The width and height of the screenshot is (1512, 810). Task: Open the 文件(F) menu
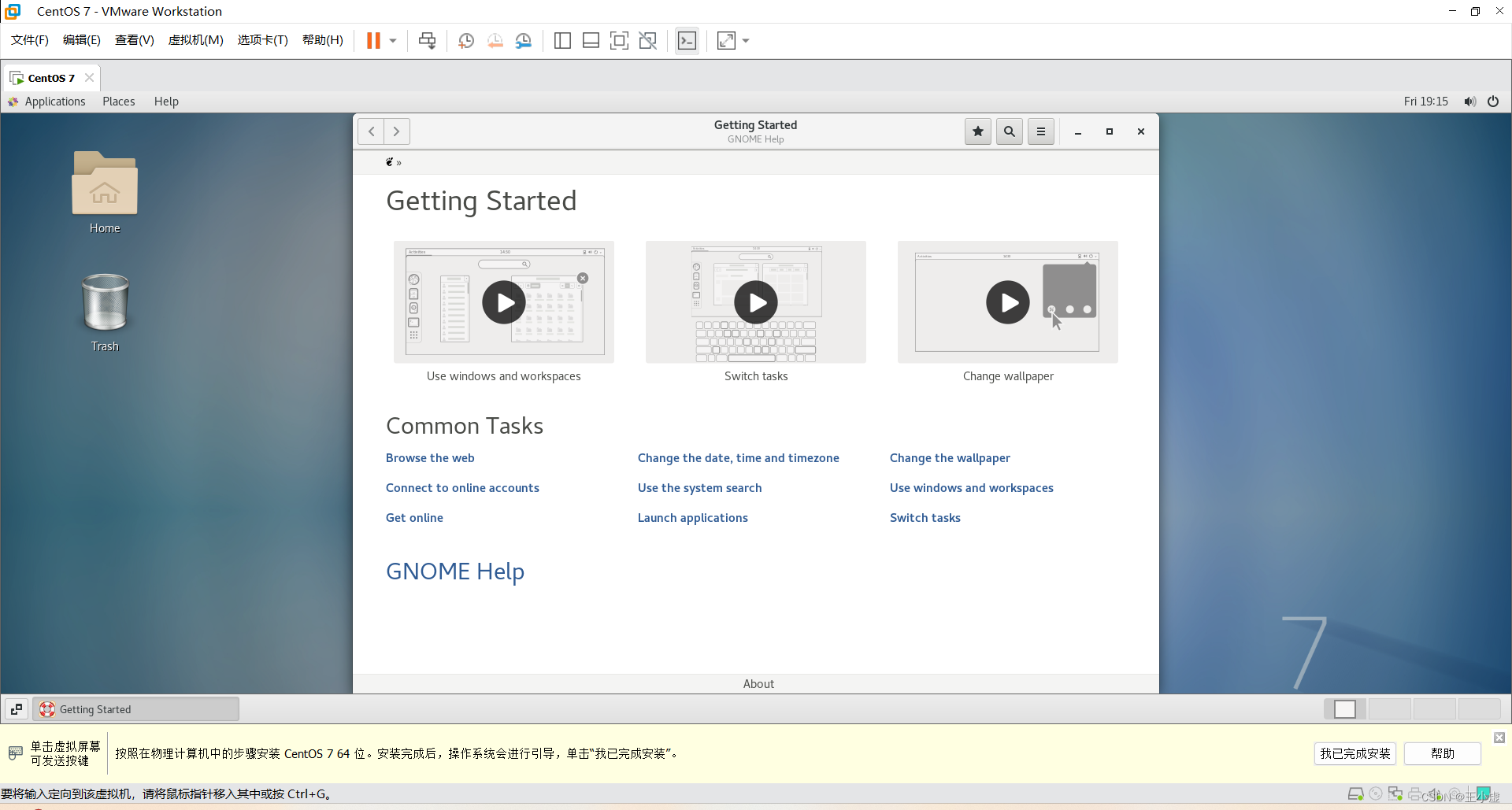tap(30, 40)
